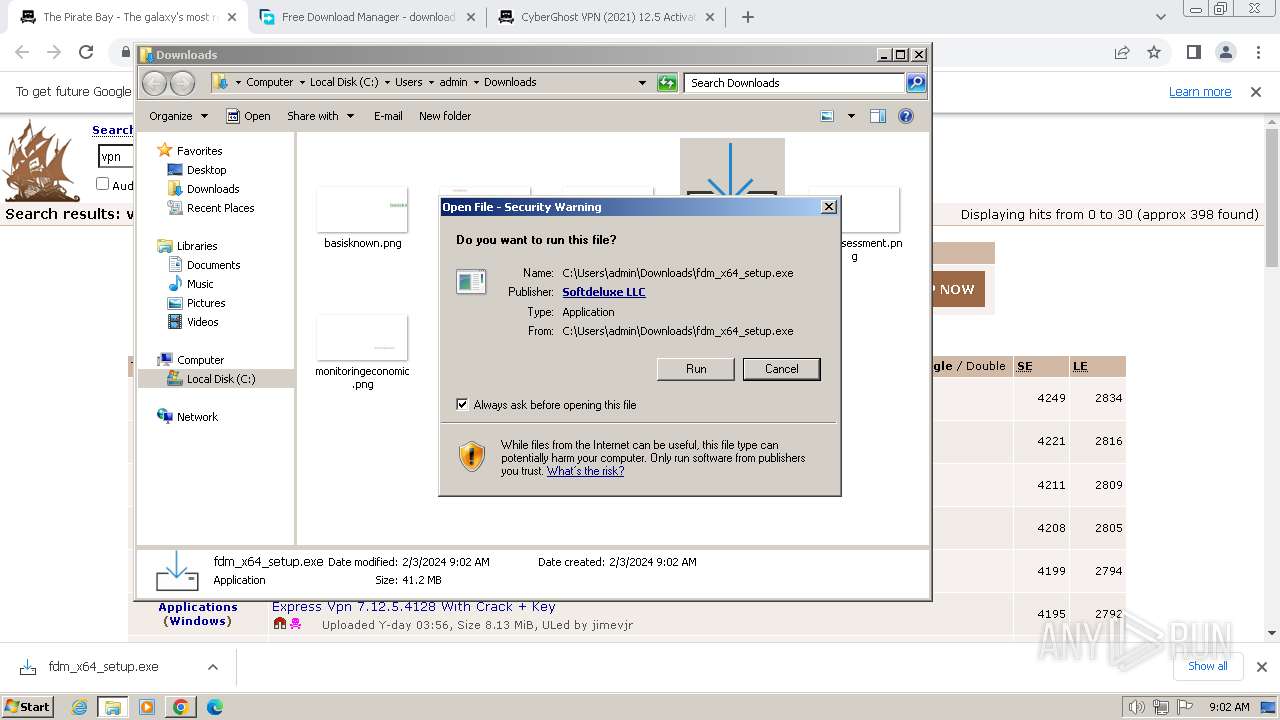Open Music library
1280x720 pixels.
(x=200, y=284)
